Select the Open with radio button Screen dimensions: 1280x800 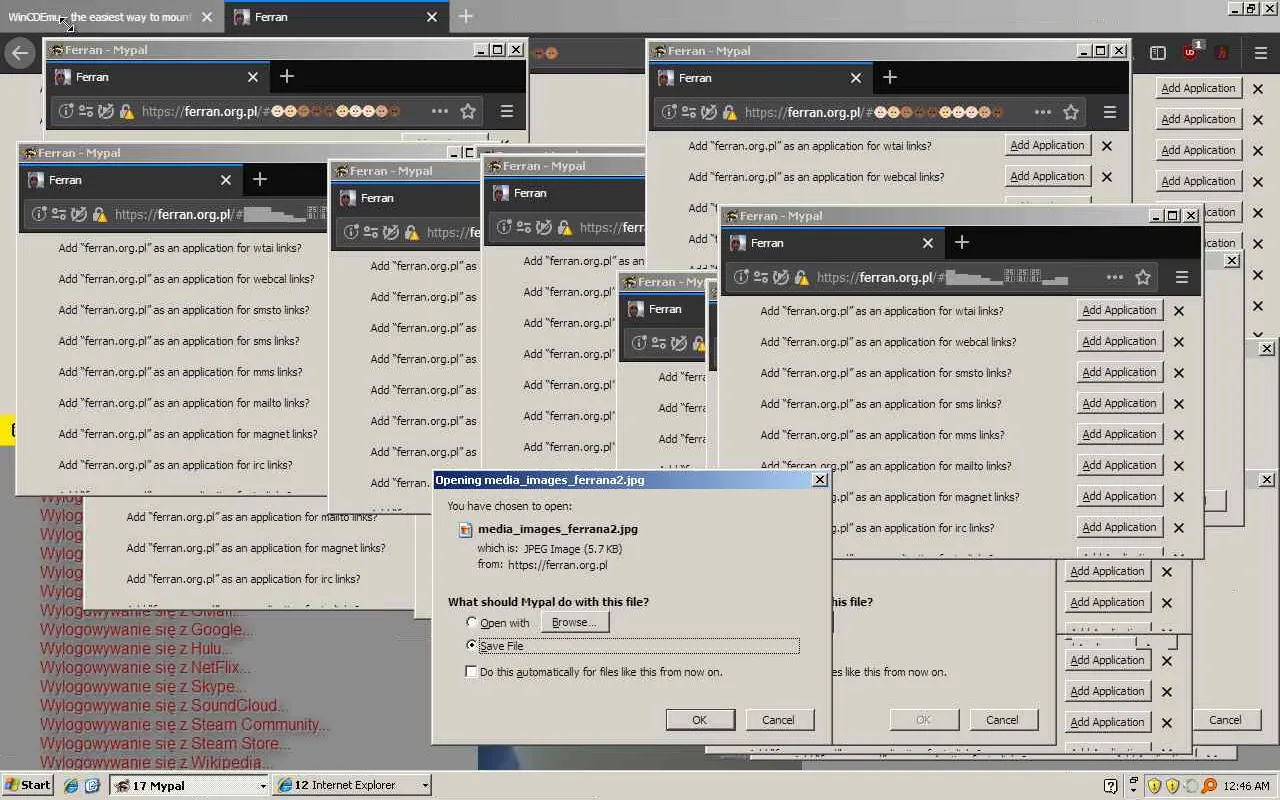472,622
